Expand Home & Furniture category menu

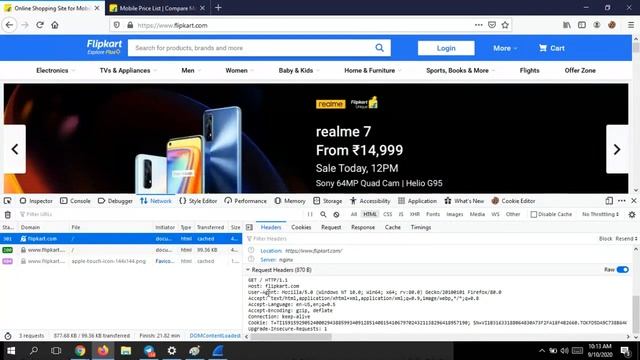pos(372,71)
